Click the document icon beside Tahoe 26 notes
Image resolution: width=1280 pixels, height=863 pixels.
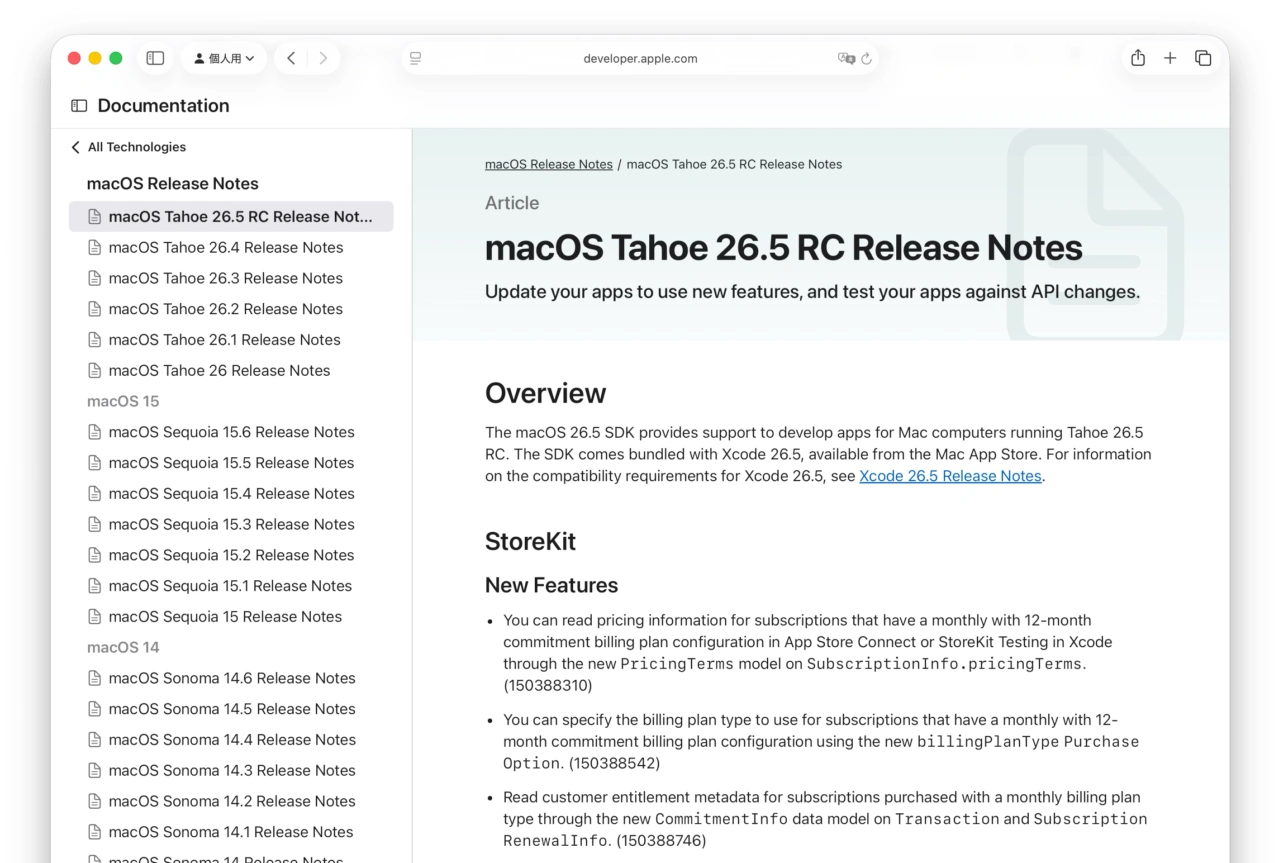tap(95, 370)
